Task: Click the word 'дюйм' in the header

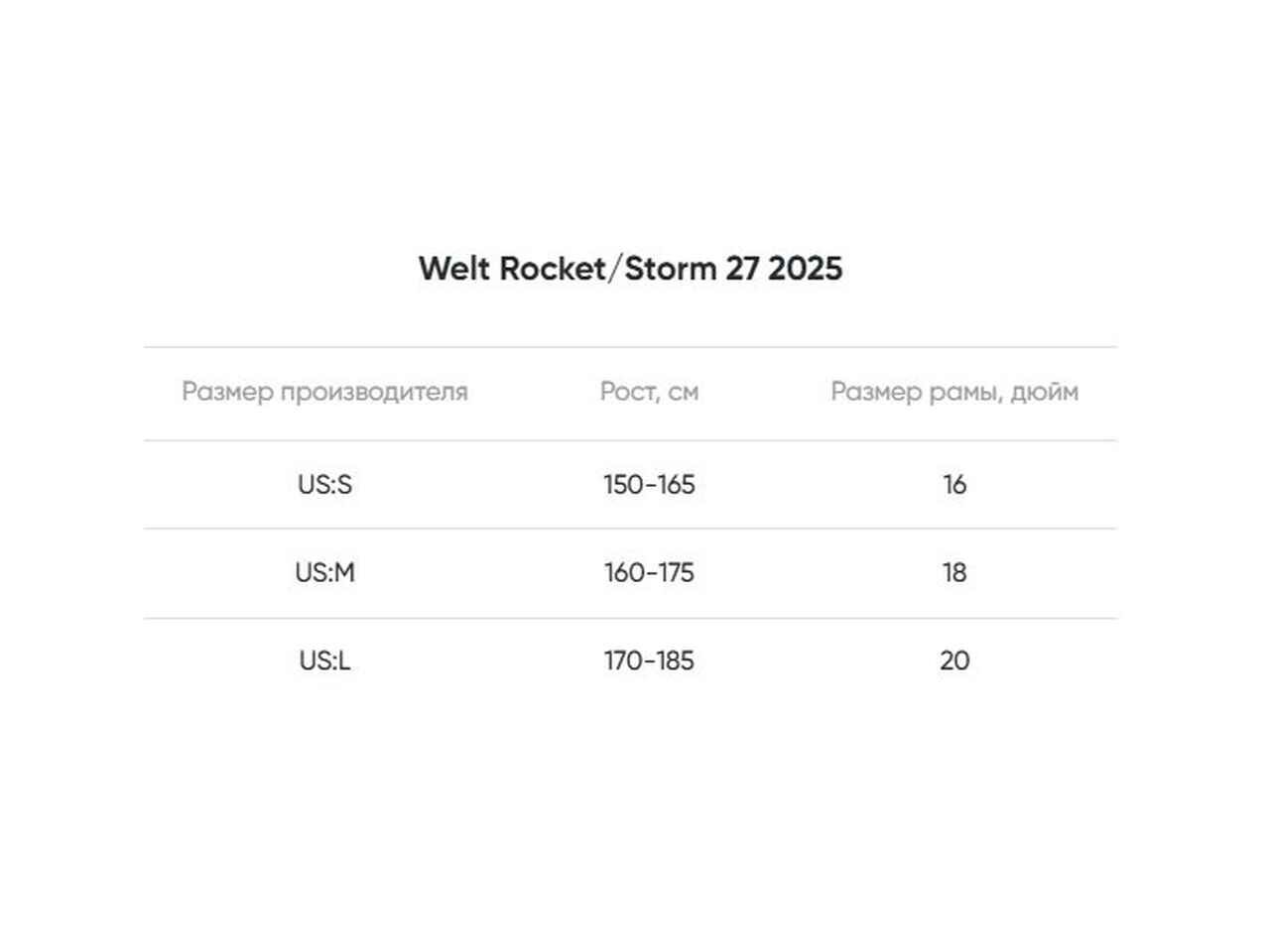Action: click(x=1044, y=392)
